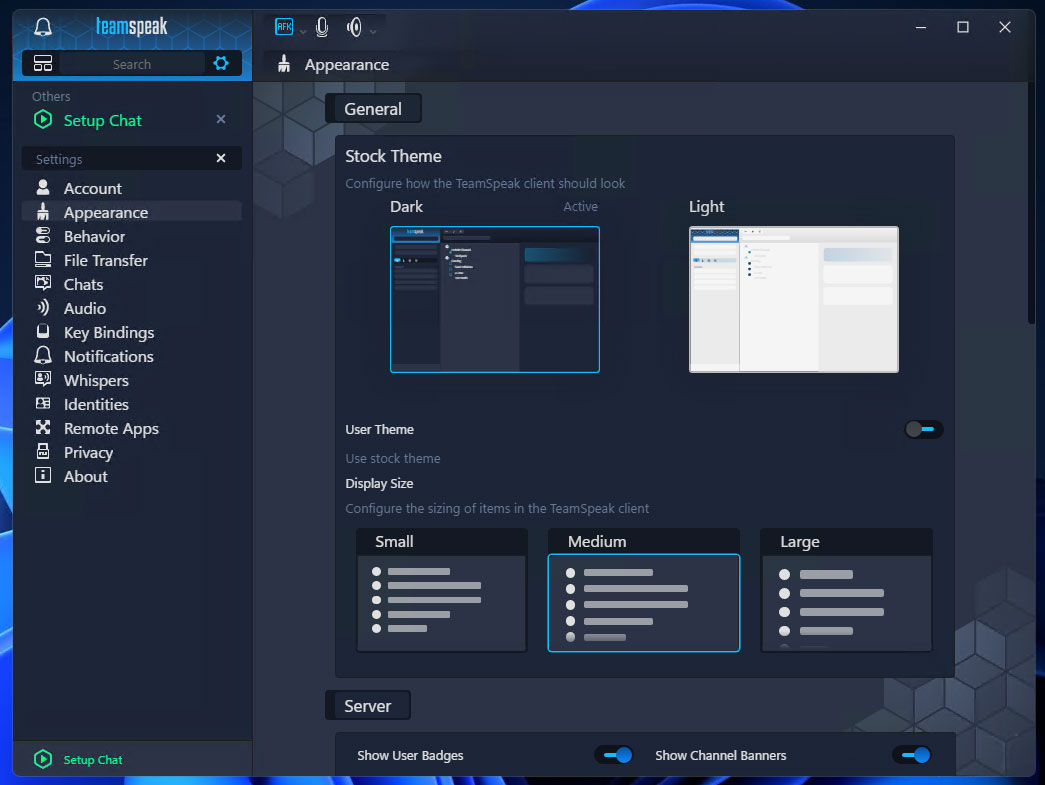Open the notifications bell in header

(43, 27)
